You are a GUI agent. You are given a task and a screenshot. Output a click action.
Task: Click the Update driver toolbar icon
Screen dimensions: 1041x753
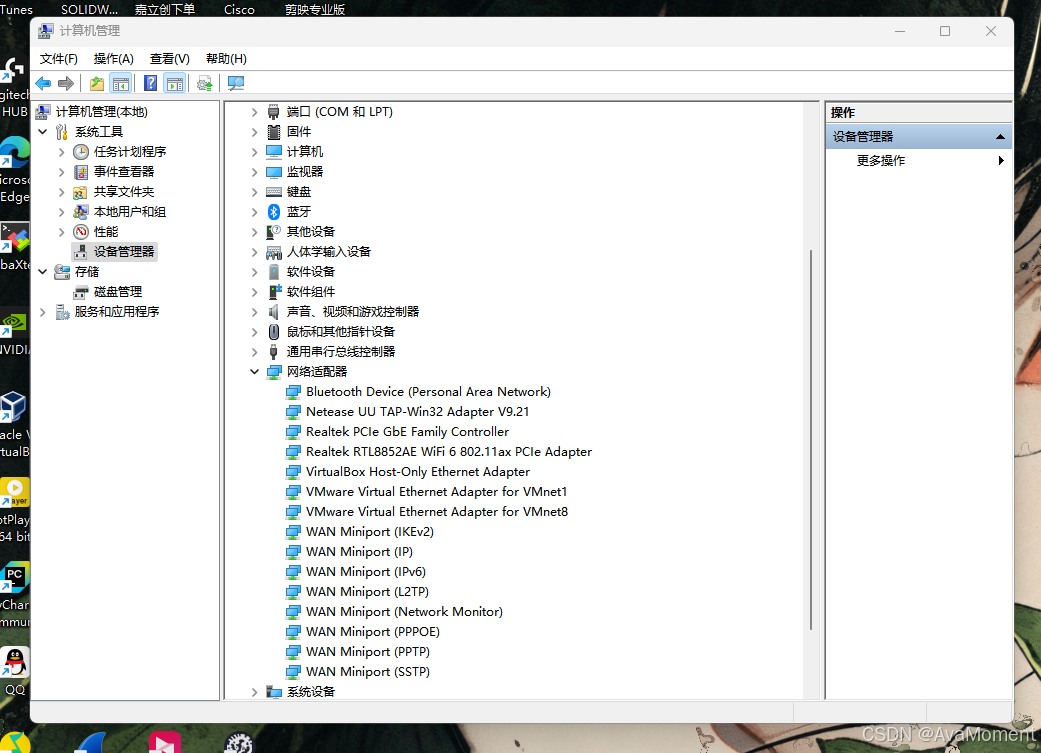pos(204,84)
